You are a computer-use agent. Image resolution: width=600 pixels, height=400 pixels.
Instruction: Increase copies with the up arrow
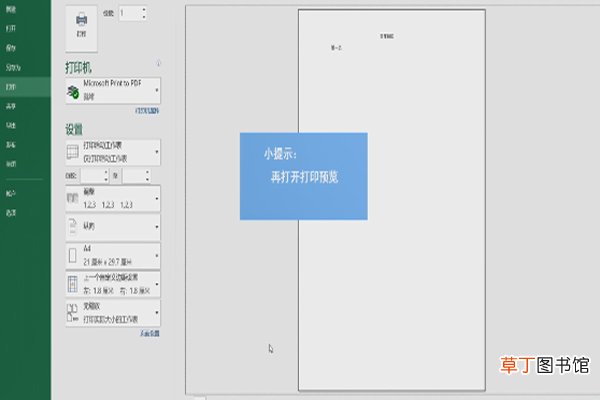144,10
